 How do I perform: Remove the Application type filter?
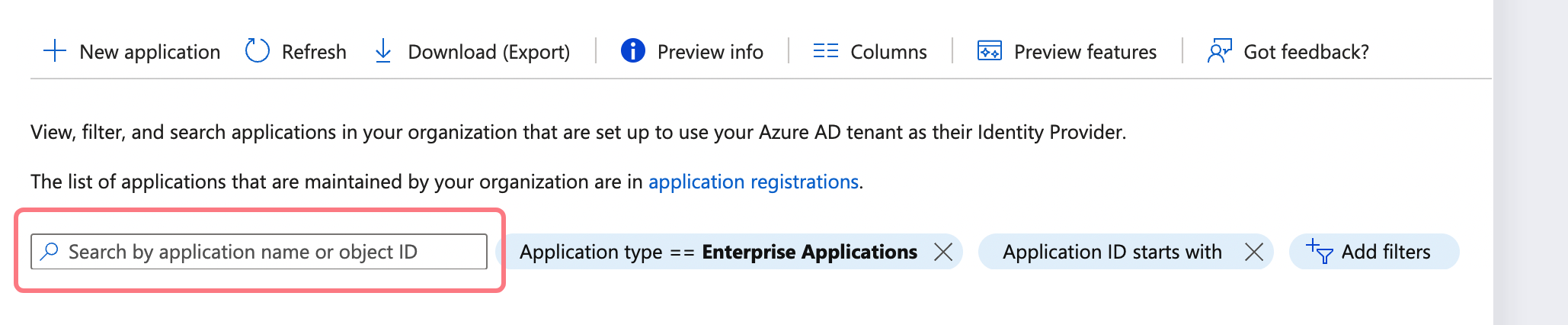943,252
